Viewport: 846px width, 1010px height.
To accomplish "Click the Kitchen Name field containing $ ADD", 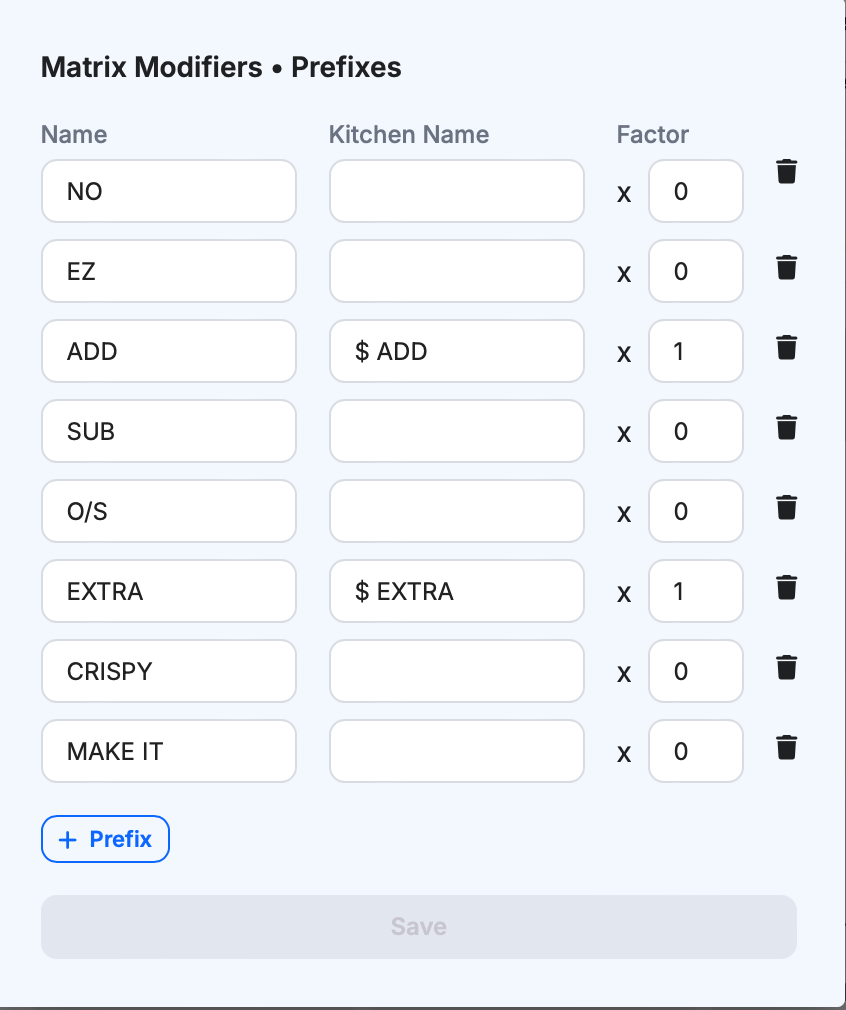I will 456,351.
